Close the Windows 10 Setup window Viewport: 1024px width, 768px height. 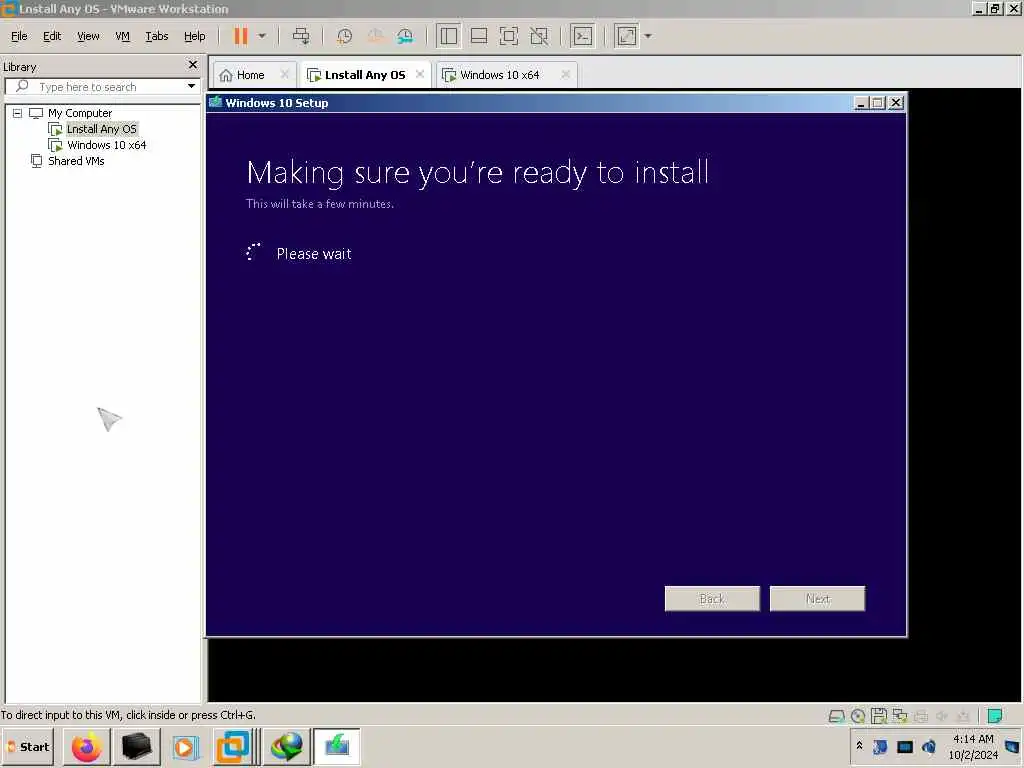click(x=896, y=103)
